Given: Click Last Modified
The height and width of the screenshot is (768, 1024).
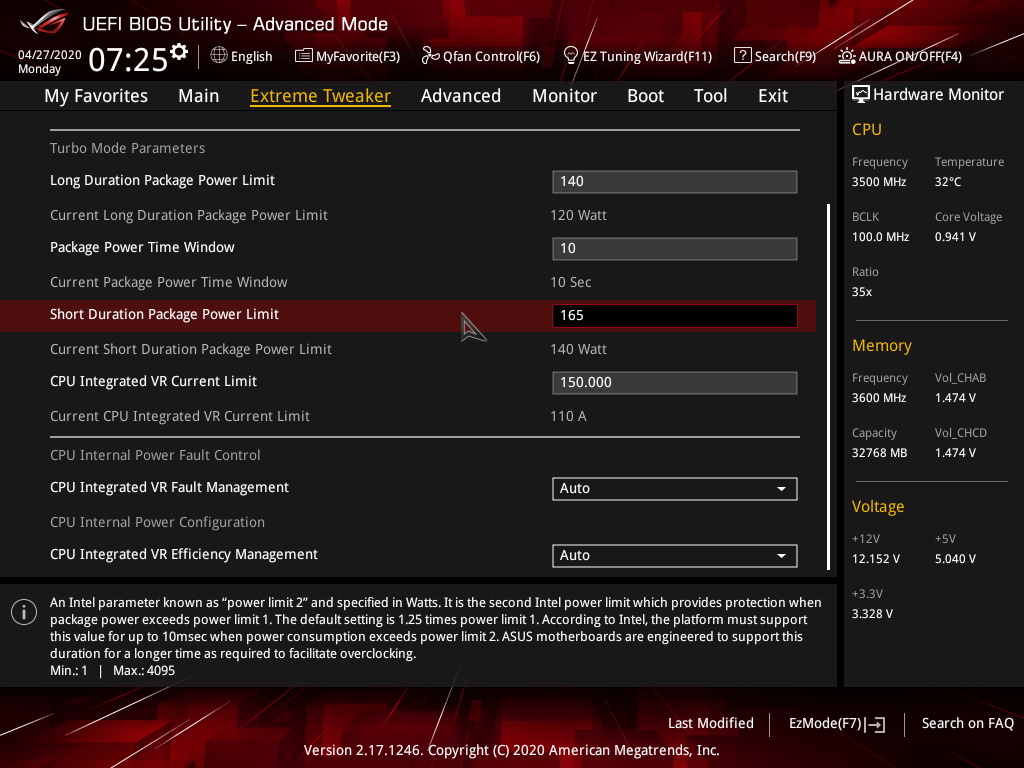Looking at the screenshot, I should (x=711, y=724).
